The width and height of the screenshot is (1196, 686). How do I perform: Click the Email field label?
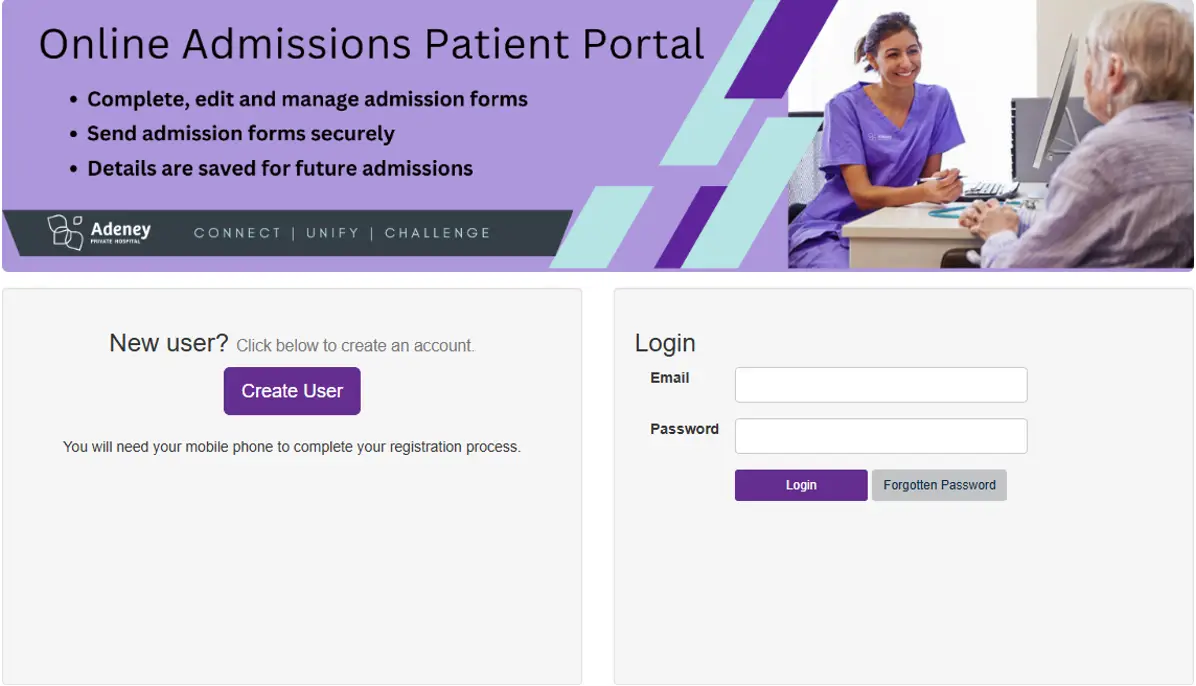(671, 378)
